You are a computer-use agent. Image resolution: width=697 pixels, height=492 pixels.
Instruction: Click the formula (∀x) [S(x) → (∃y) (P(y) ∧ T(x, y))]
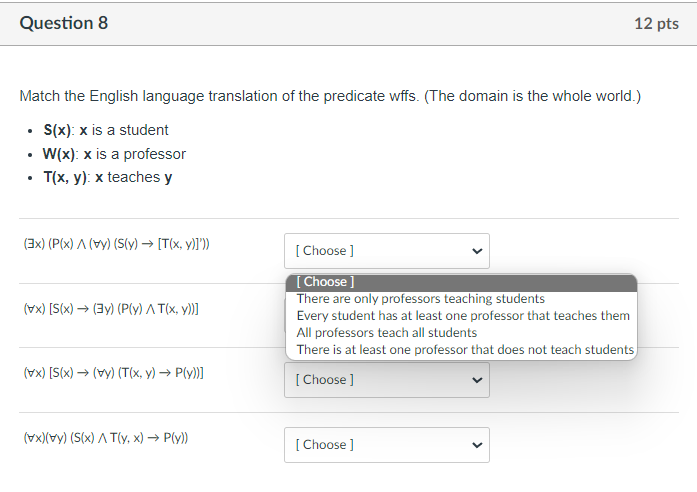(111, 308)
